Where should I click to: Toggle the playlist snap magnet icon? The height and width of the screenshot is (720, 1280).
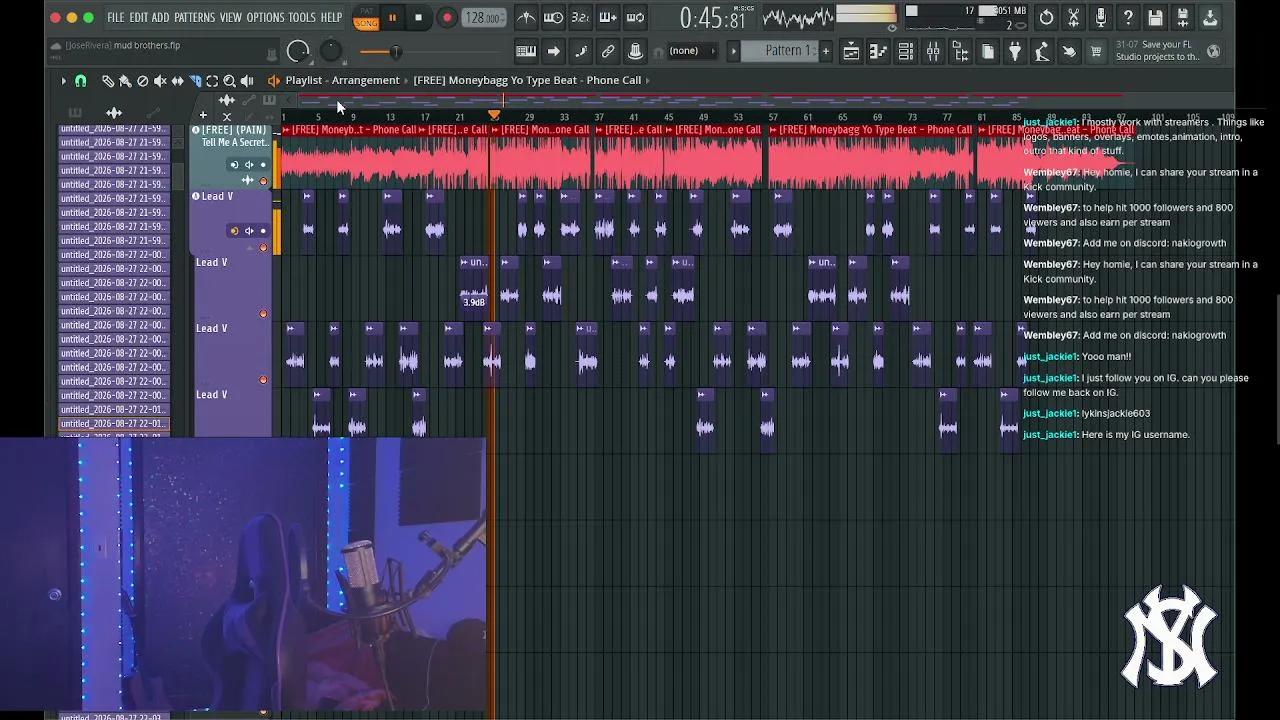point(81,81)
